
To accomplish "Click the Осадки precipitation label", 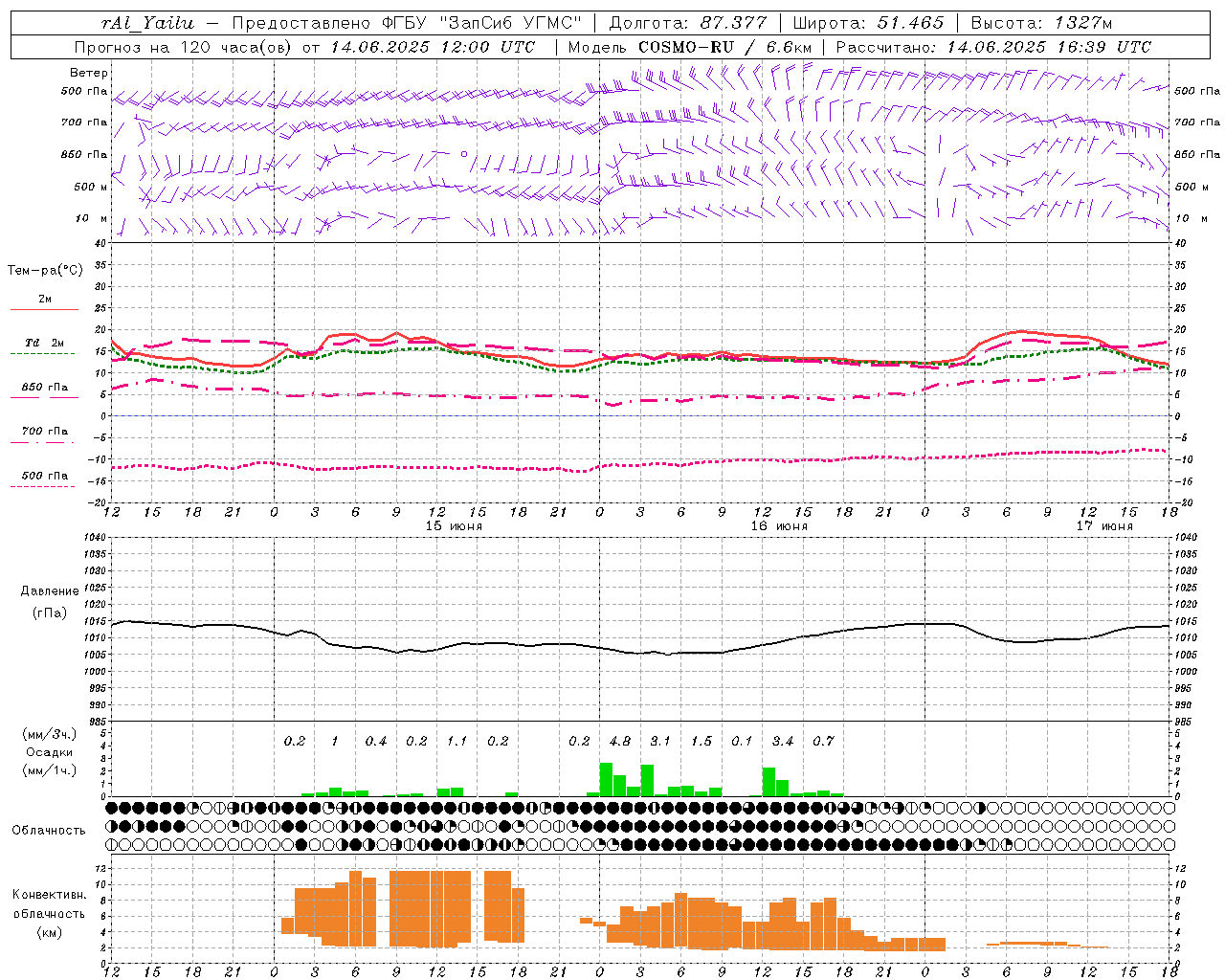I will [50, 752].
